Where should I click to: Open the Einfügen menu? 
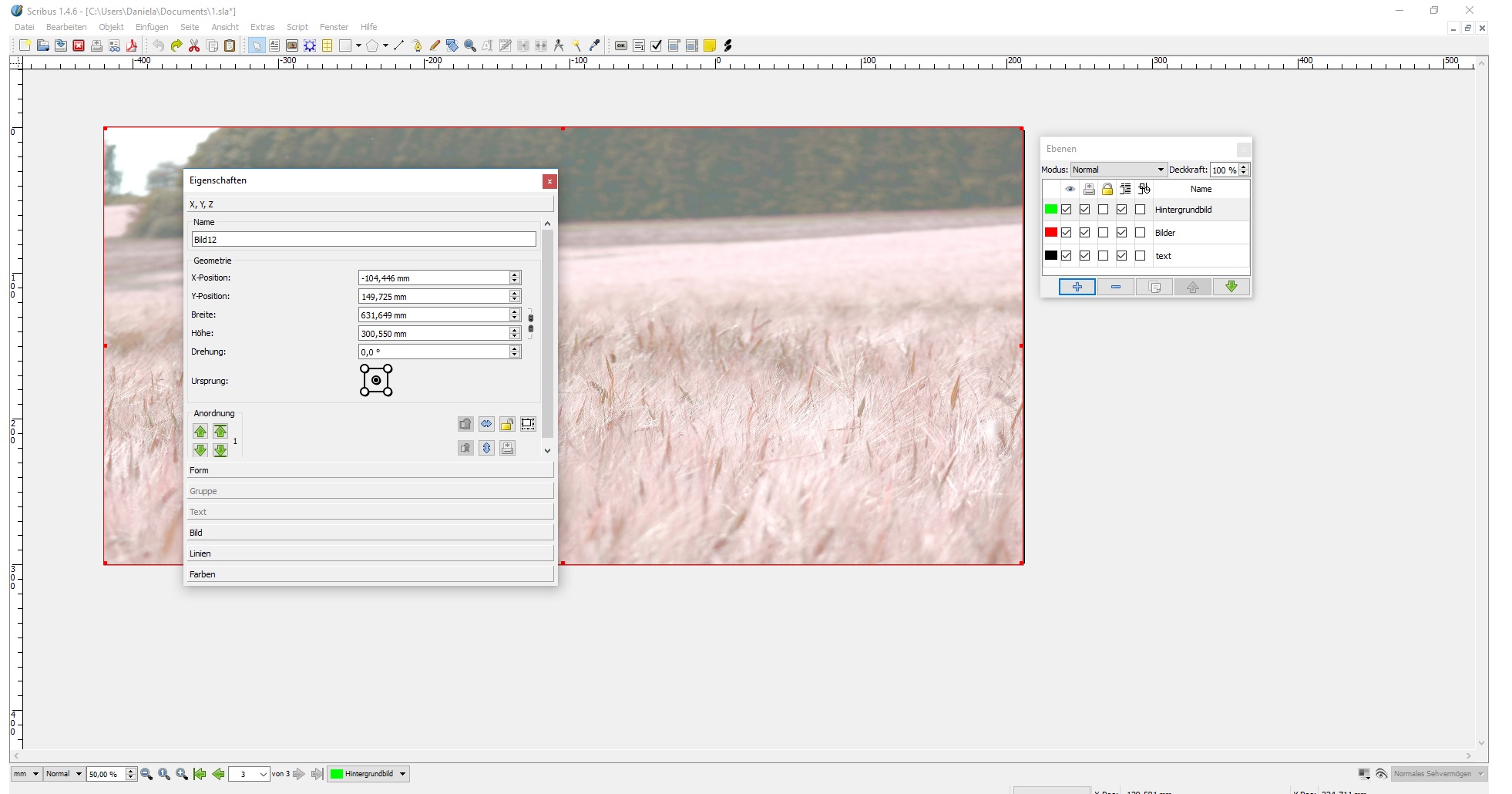pyautogui.click(x=152, y=27)
